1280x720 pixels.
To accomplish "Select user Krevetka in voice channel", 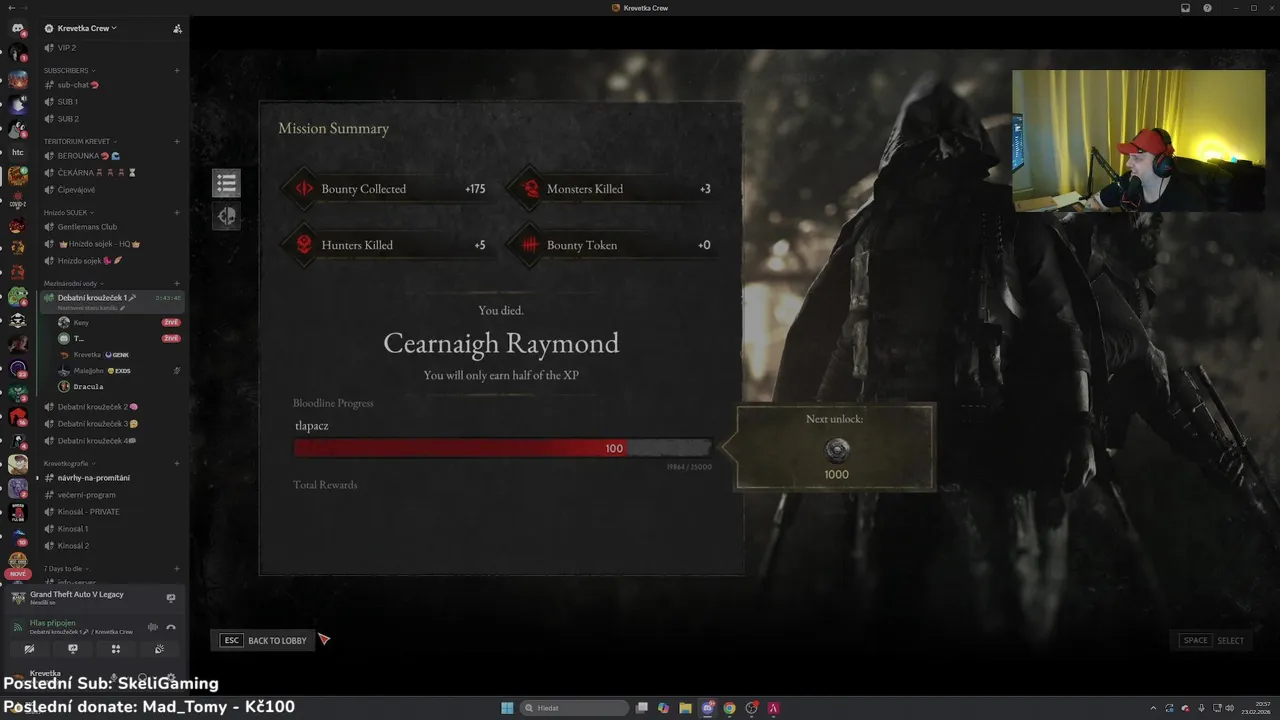I will tap(120, 355).
